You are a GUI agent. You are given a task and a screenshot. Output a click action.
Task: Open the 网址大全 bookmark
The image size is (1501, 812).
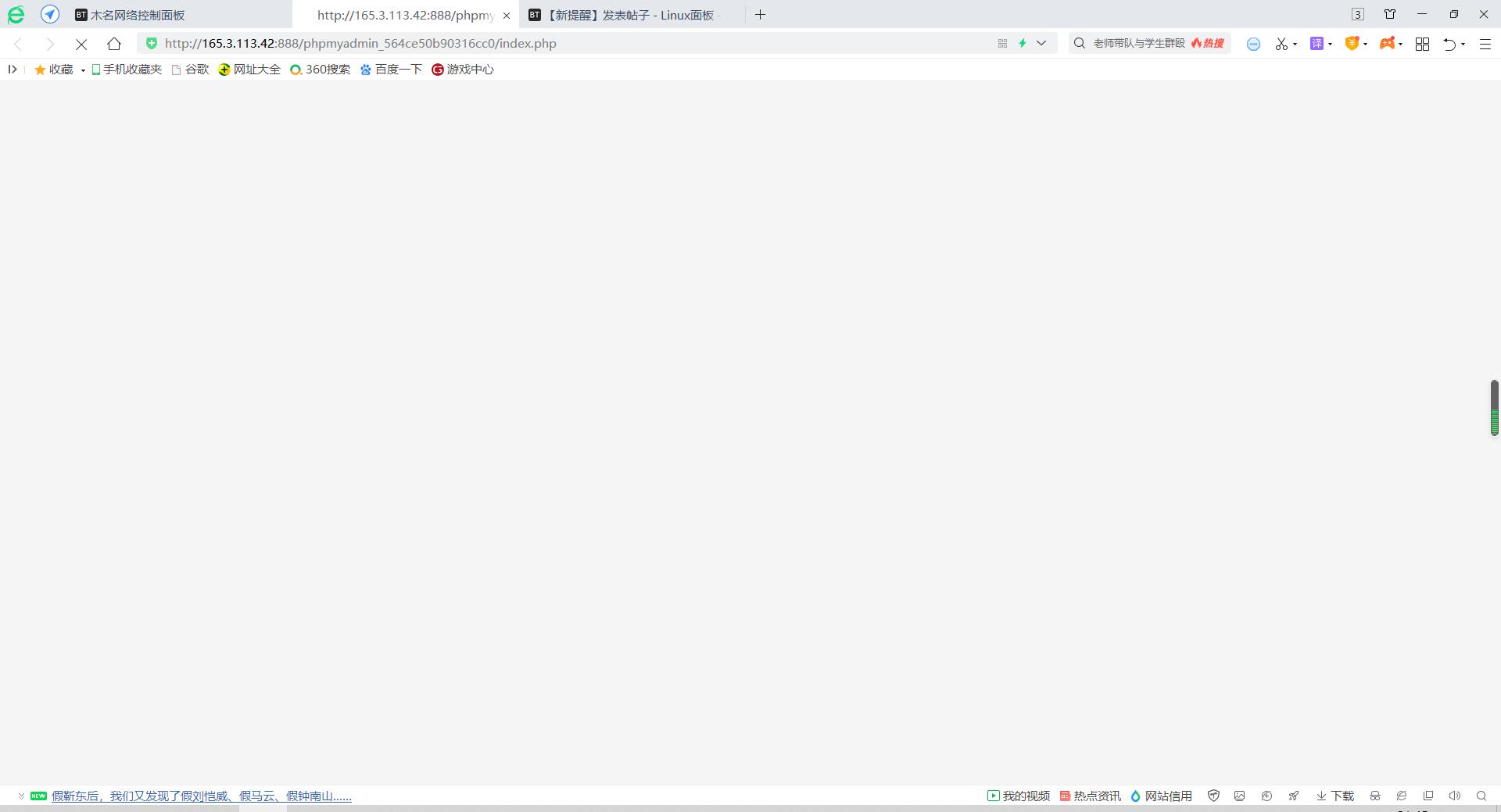tap(249, 70)
